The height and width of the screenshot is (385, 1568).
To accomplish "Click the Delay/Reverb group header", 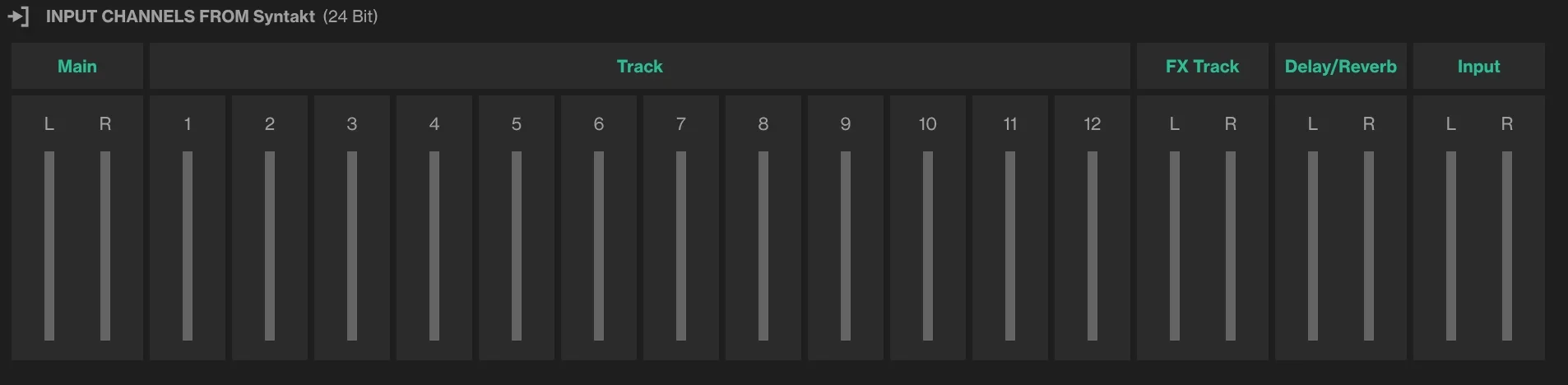I will tap(1340, 67).
